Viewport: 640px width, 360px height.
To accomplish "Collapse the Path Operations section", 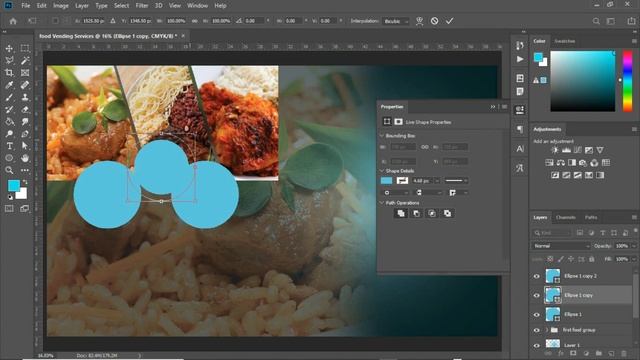I will click(x=382, y=202).
